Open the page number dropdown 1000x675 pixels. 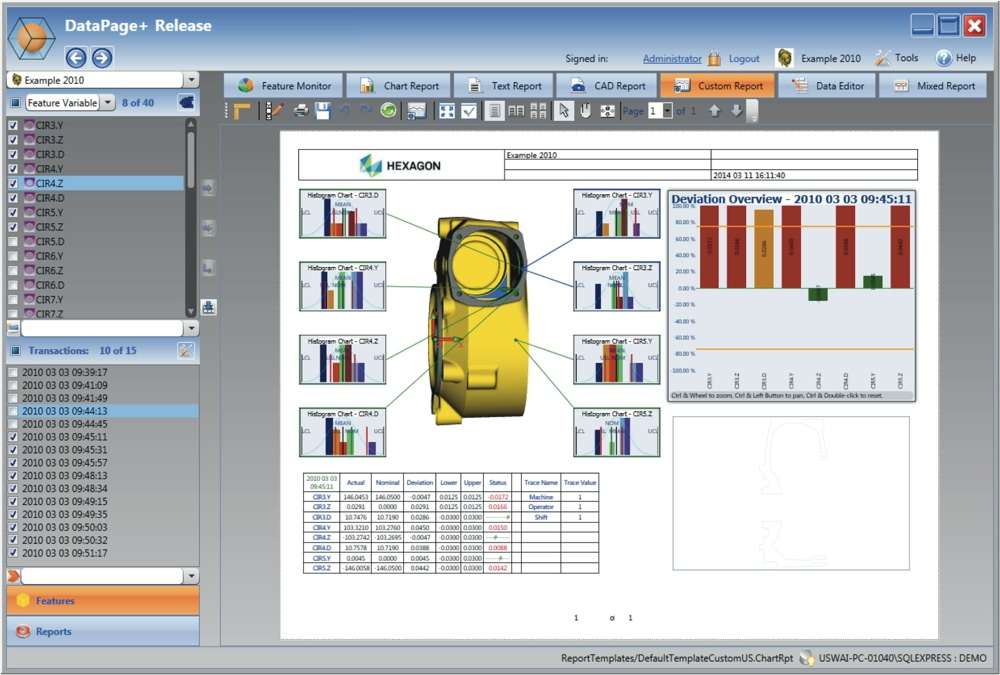(667, 111)
